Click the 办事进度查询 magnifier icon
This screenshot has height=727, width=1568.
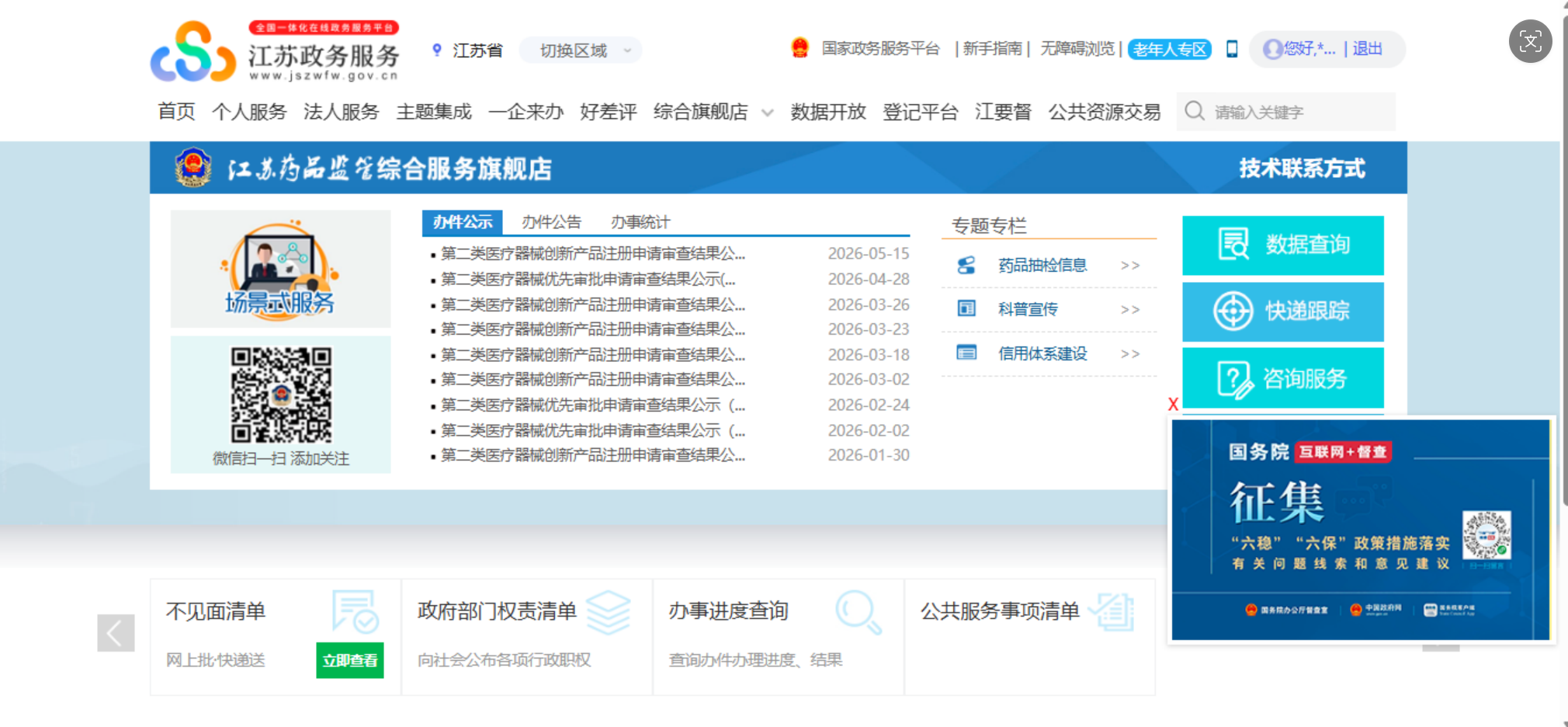click(x=859, y=611)
